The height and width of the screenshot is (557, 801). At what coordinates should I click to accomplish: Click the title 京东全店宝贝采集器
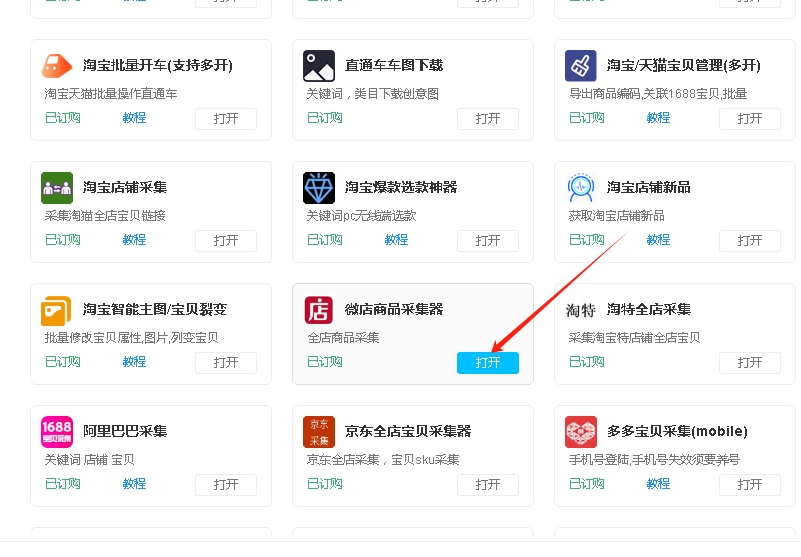tap(408, 431)
